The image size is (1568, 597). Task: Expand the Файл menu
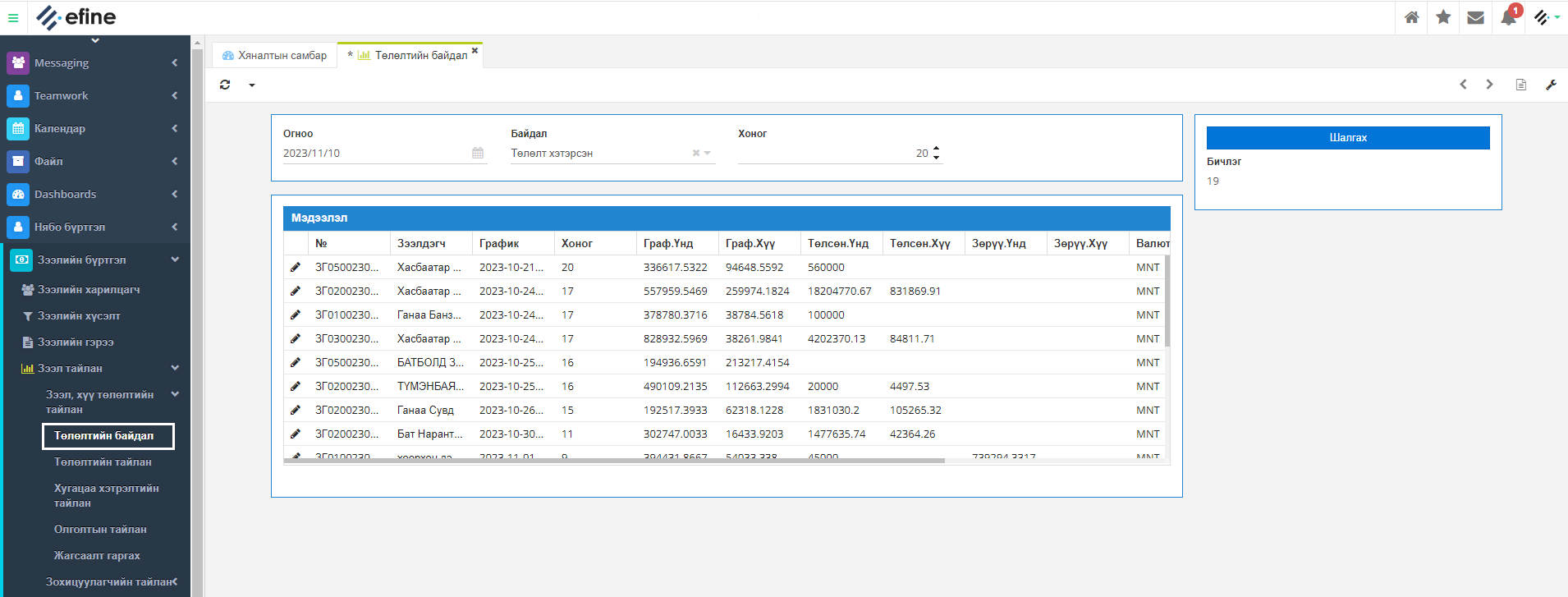click(x=95, y=161)
